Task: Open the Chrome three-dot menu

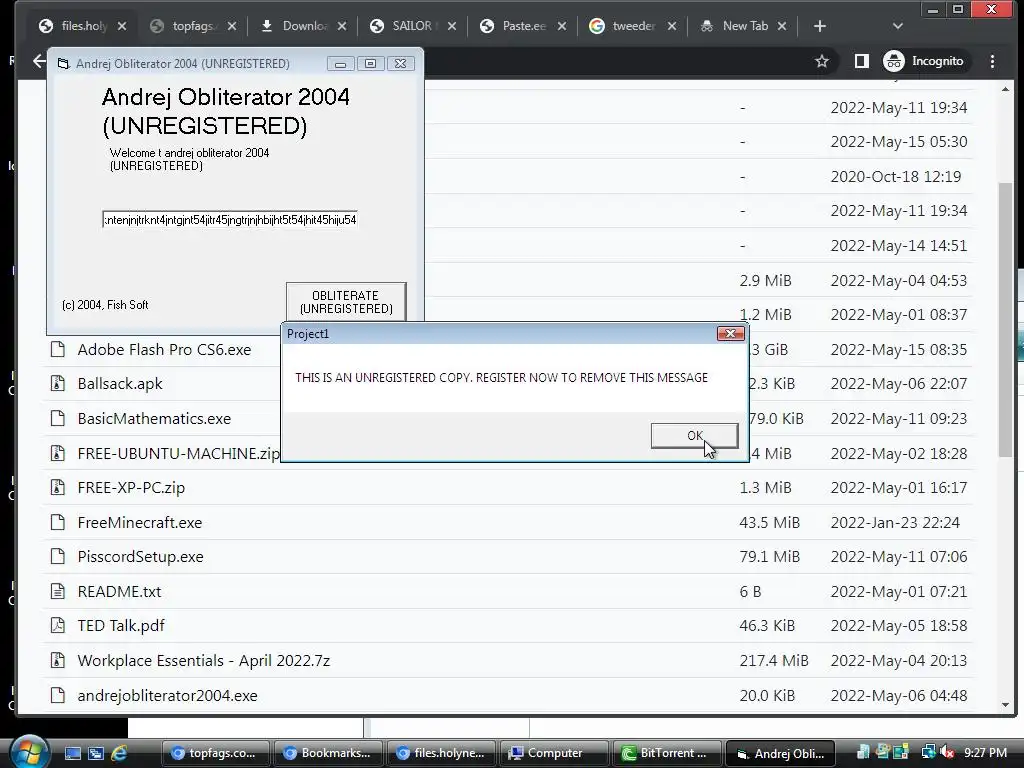Action: [992, 61]
